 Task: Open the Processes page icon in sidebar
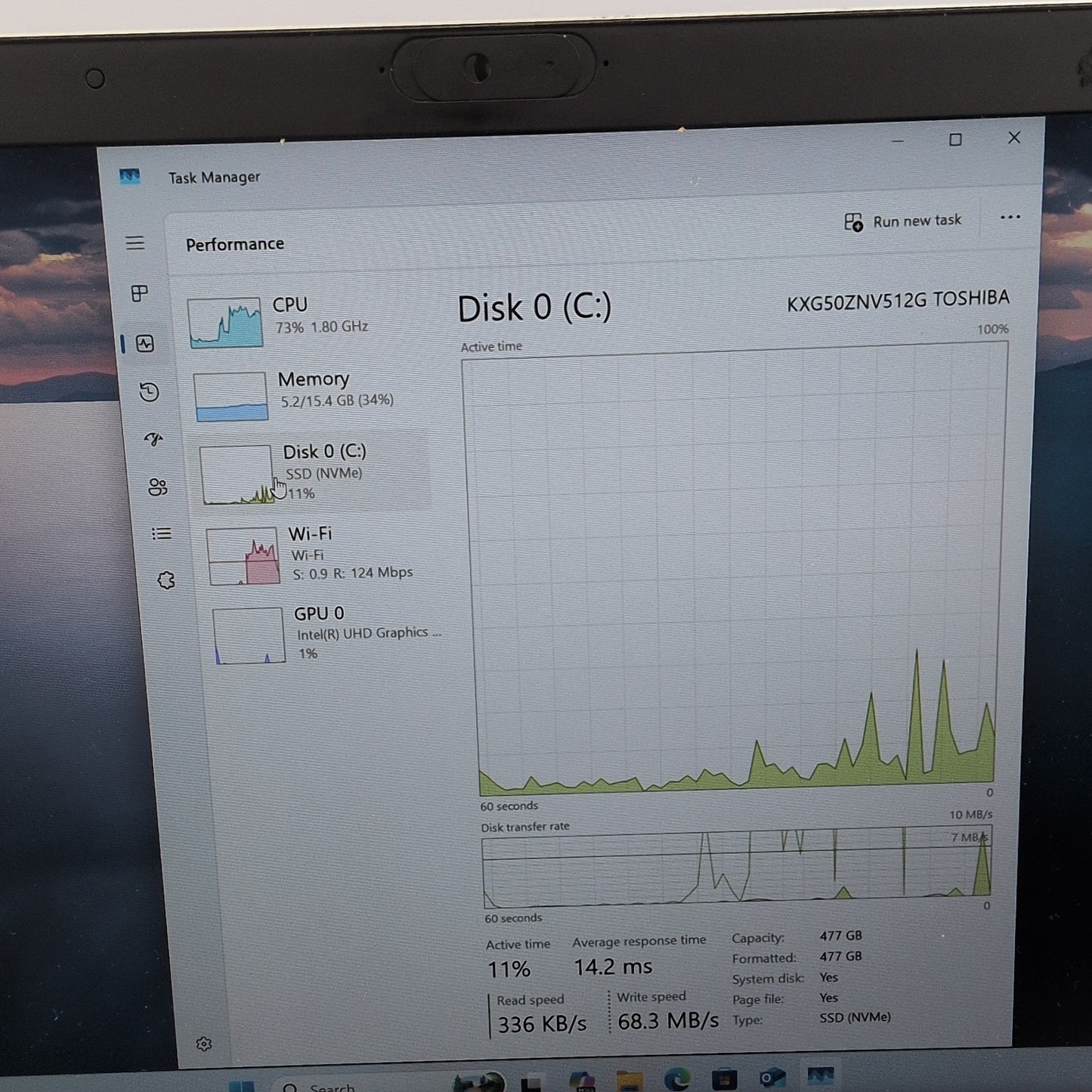(140, 293)
